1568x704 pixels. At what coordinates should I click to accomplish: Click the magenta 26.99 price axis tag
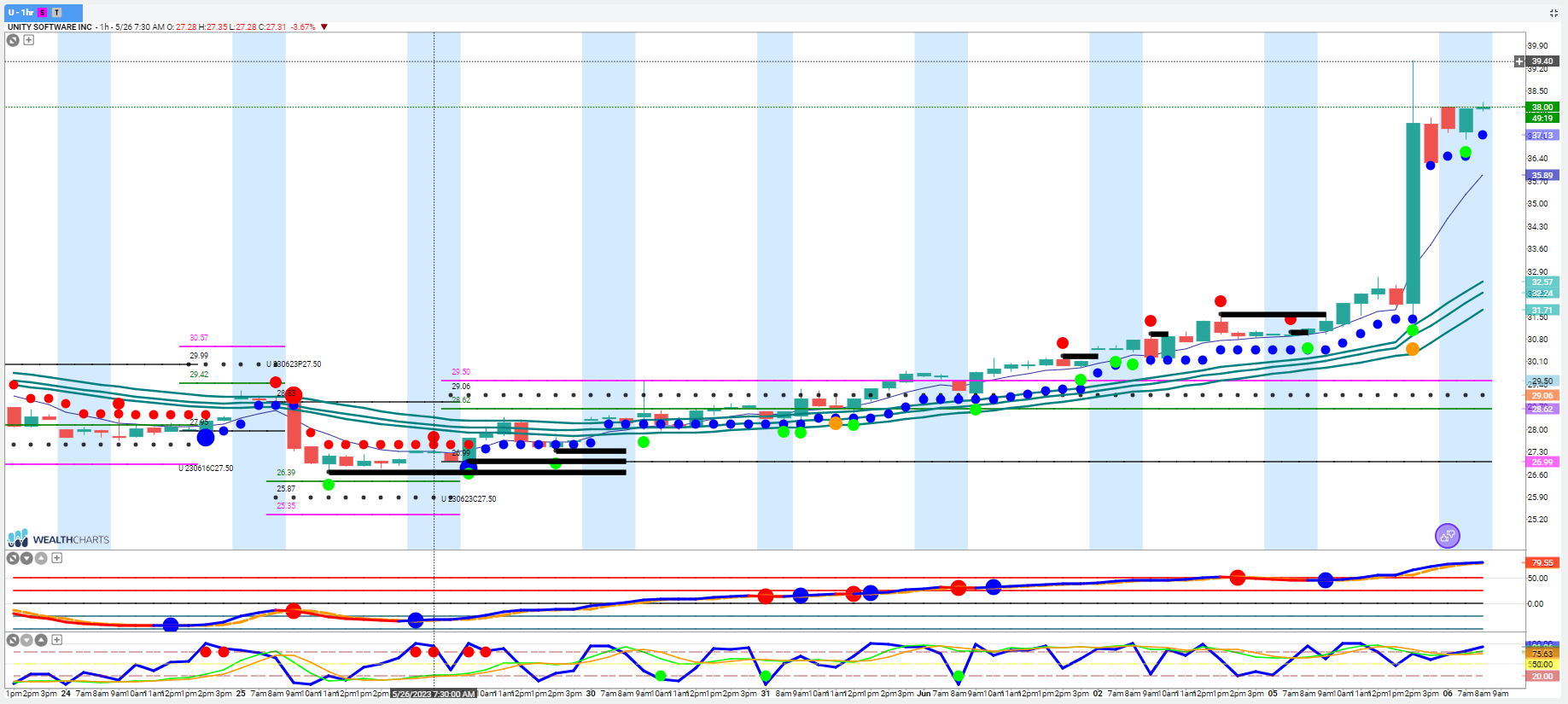coord(1542,463)
